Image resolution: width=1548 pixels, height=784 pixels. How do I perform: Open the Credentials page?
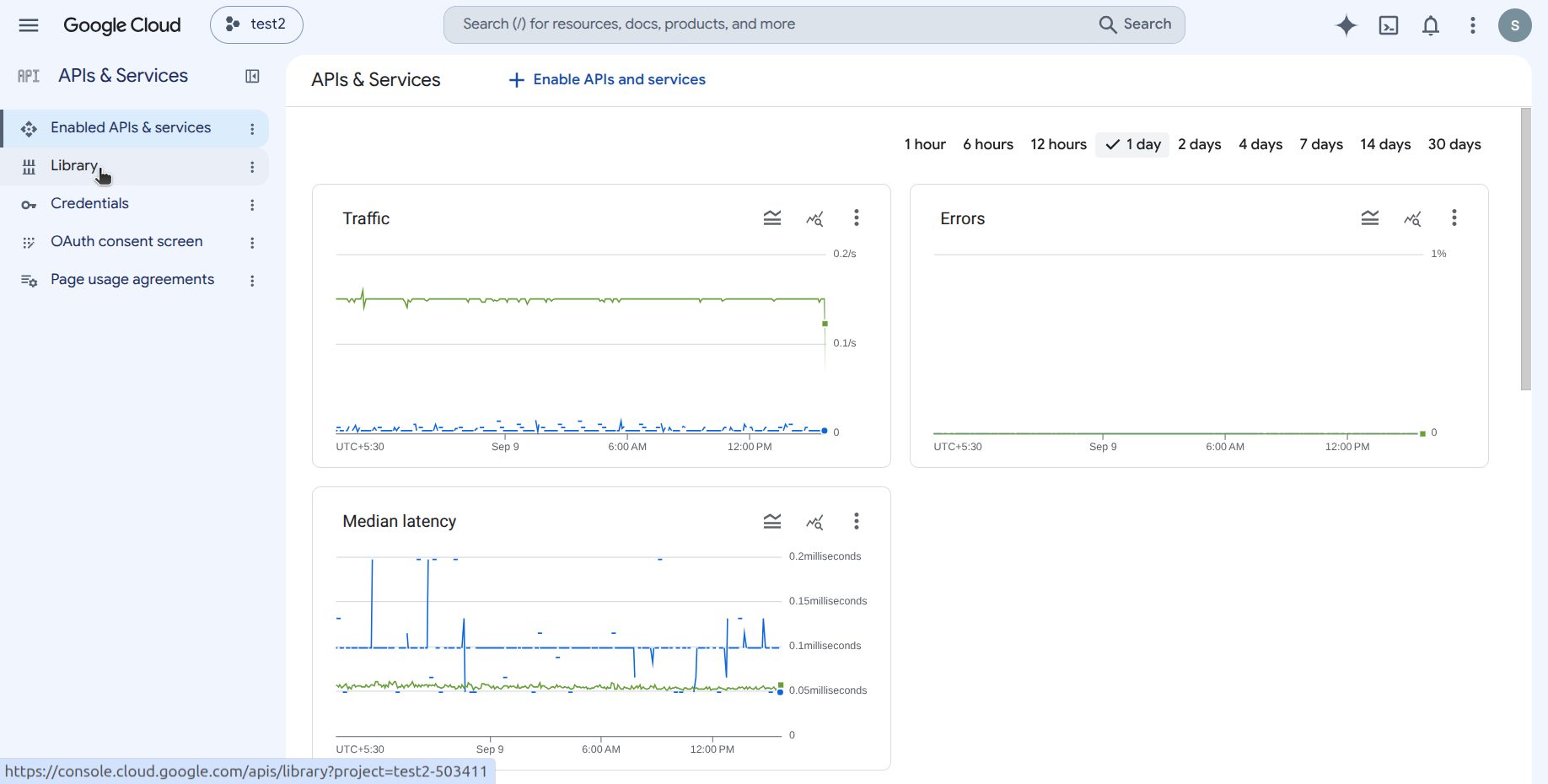point(135,204)
